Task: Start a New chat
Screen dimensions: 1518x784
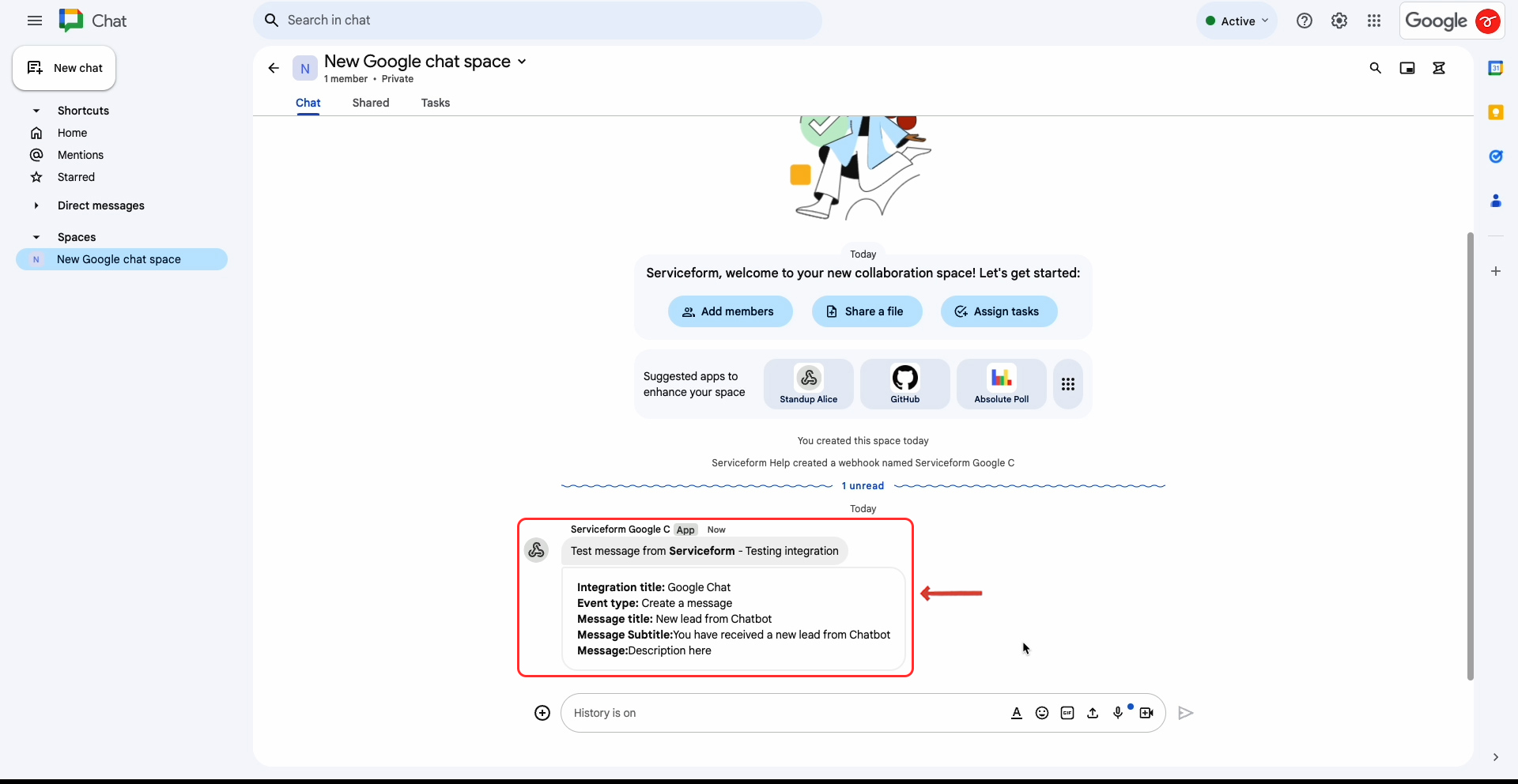Action: pos(64,68)
